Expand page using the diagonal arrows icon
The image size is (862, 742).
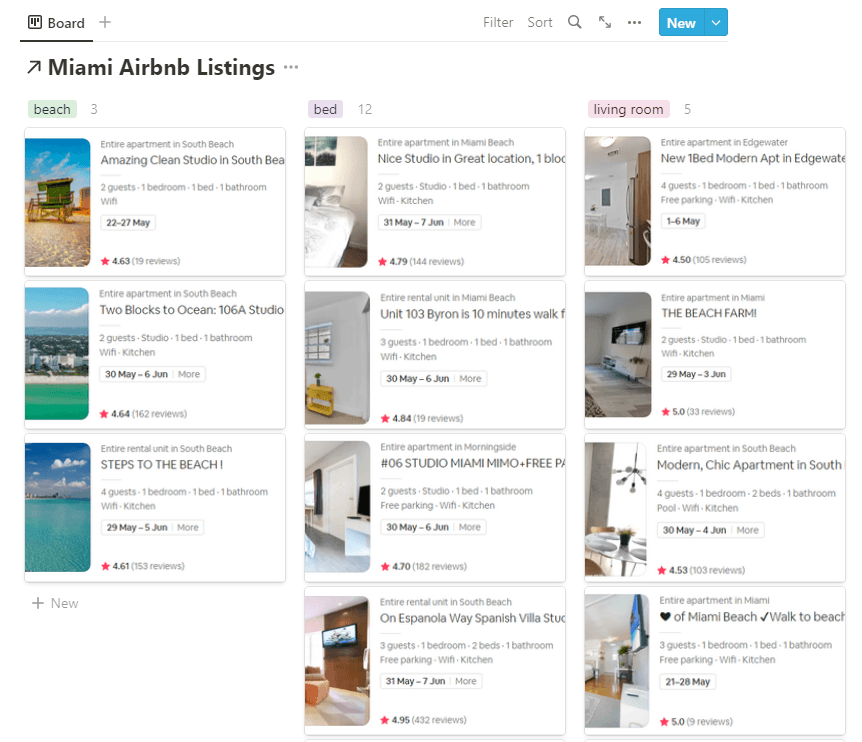[x=604, y=22]
